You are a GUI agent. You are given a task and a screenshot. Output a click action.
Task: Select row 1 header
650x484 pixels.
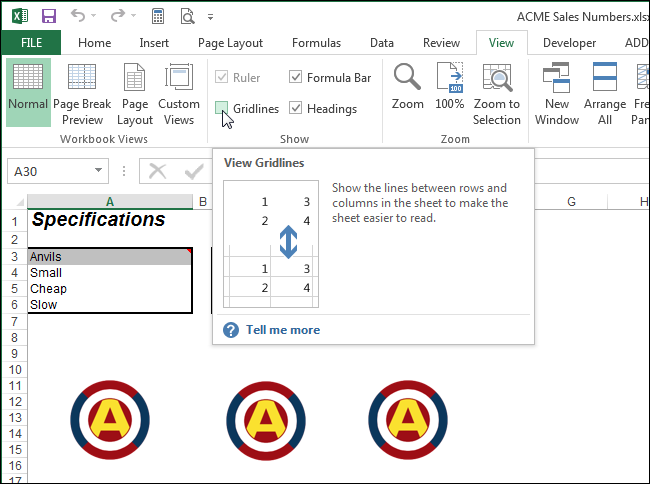tap(15, 221)
